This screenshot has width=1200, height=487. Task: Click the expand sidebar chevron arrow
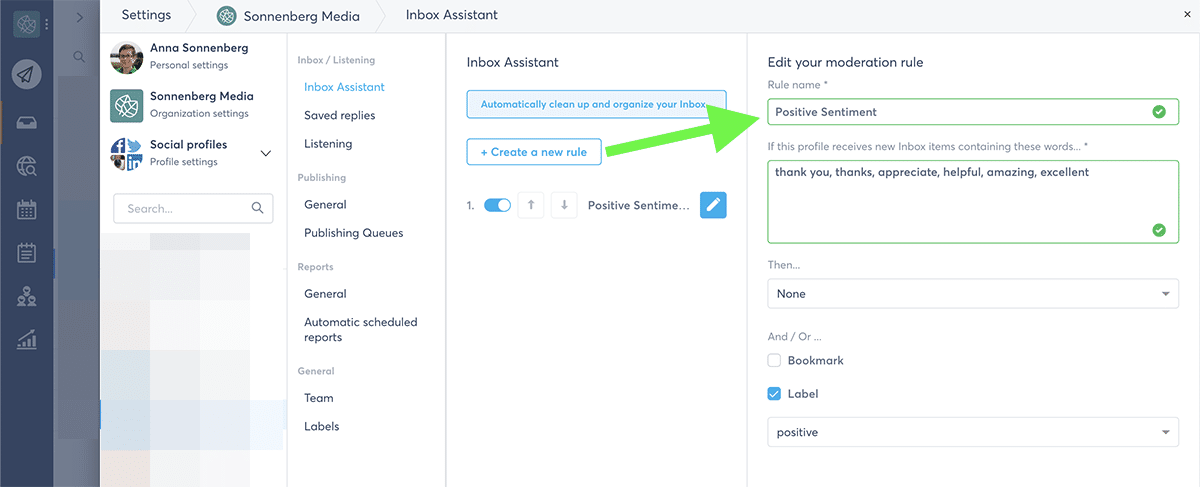tap(79, 17)
